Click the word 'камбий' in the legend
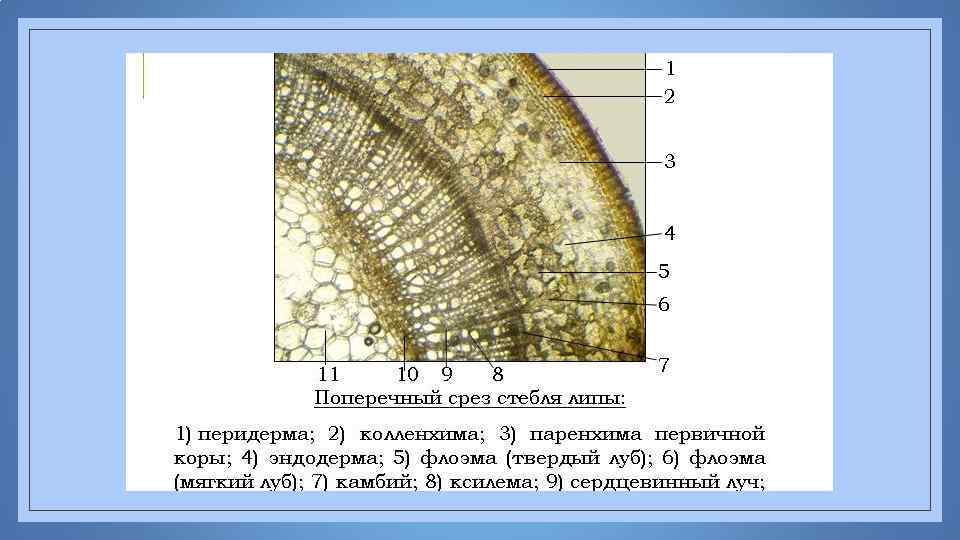 click(x=376, y=482)
